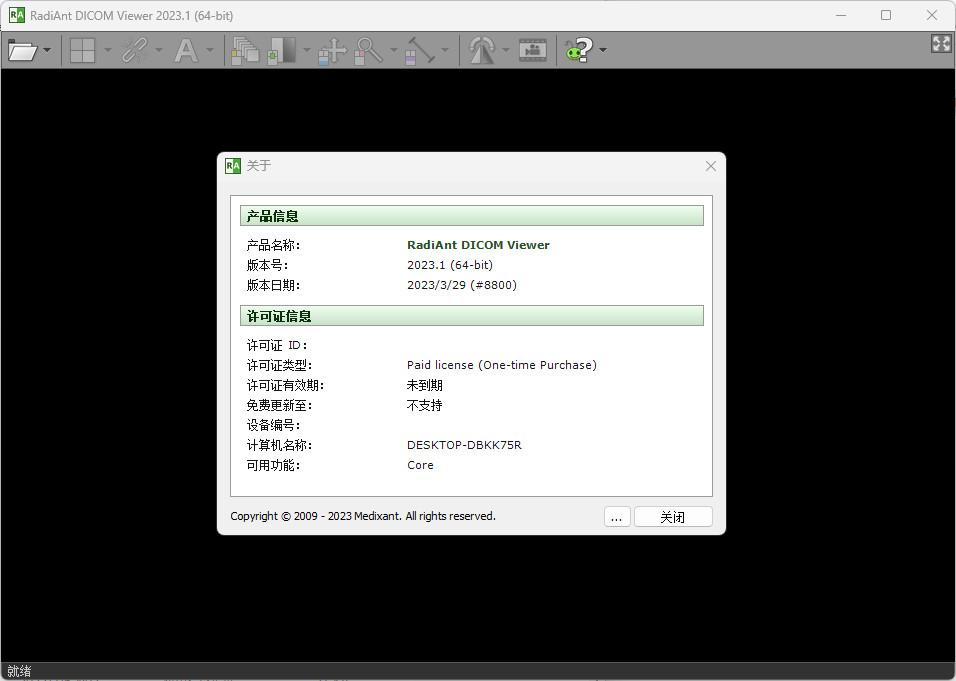The width and height of the screenshot is (956, 681).
Task: Select the split screen layout icon
Action: coord(82,50)
